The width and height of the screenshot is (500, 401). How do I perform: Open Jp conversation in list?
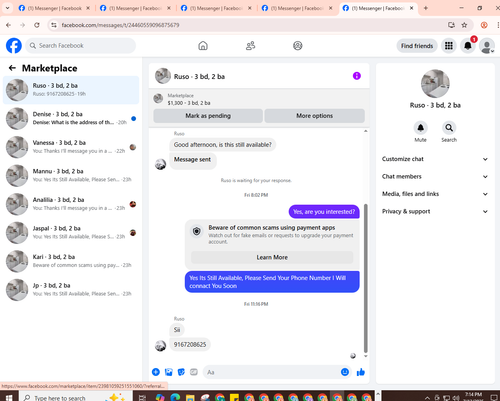point(71,290)
